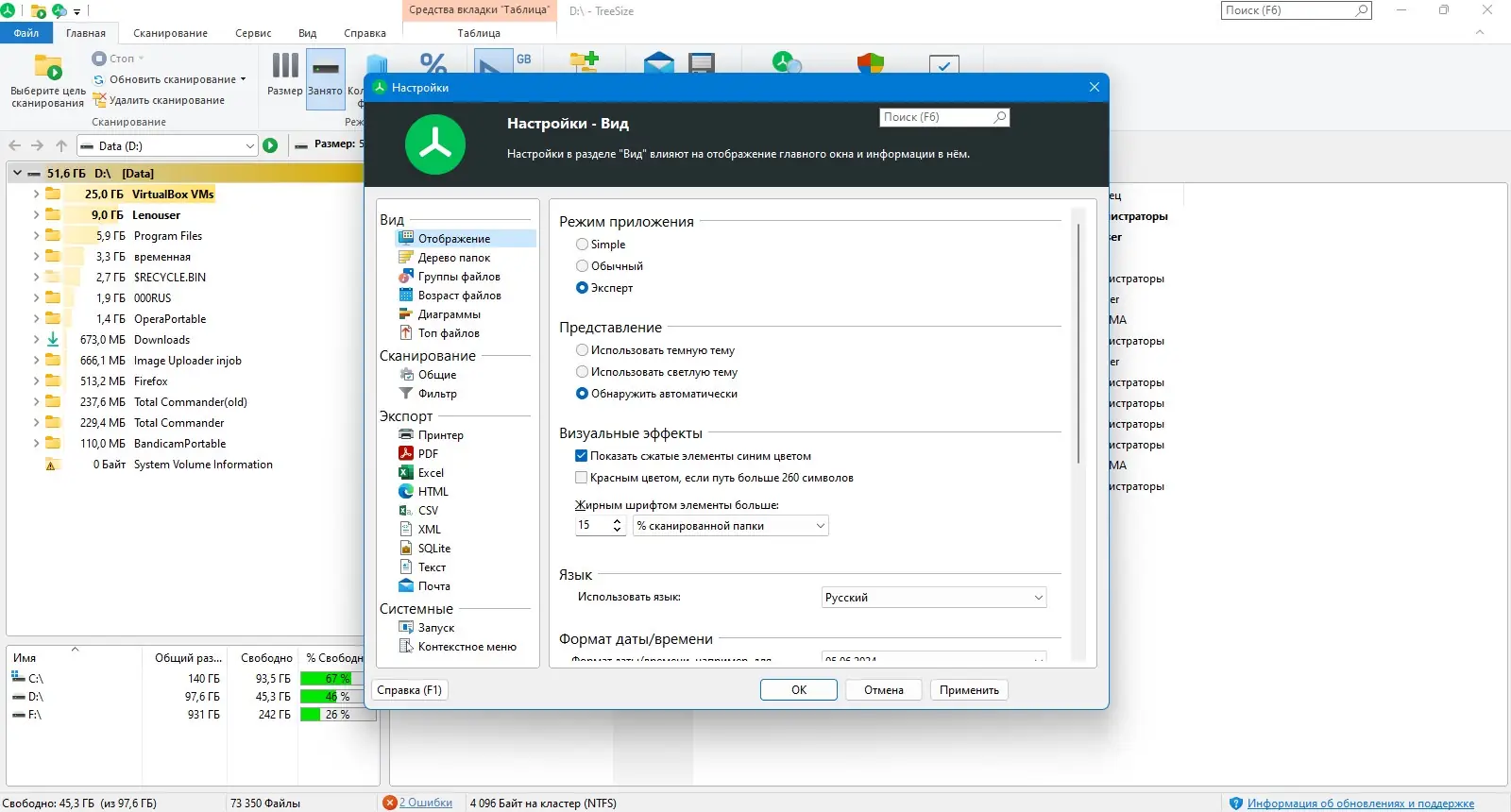
Task: Expand the Lenouser folder
Action: coord(36,214)
